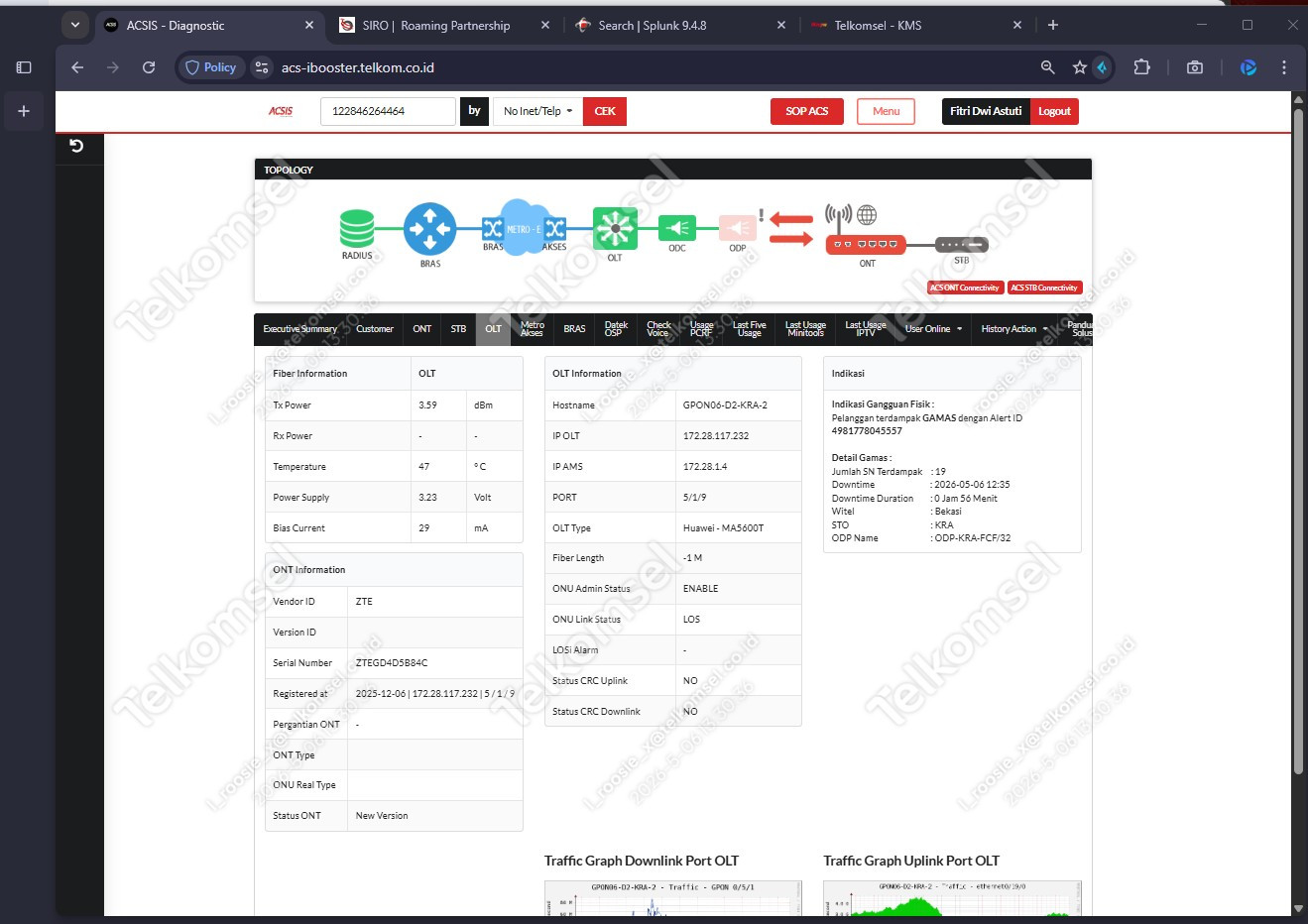Screen dimensions: 1308x924
Task: Click the screenshot camera icon in toolbar
Action: coord(1195,67)
